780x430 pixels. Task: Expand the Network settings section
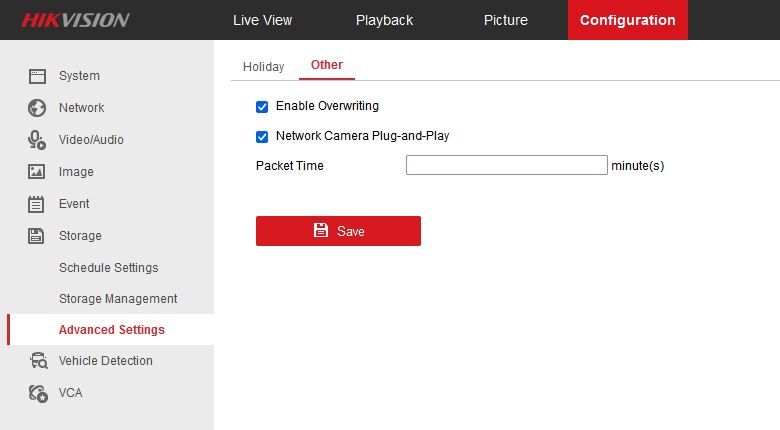(81, 108)
